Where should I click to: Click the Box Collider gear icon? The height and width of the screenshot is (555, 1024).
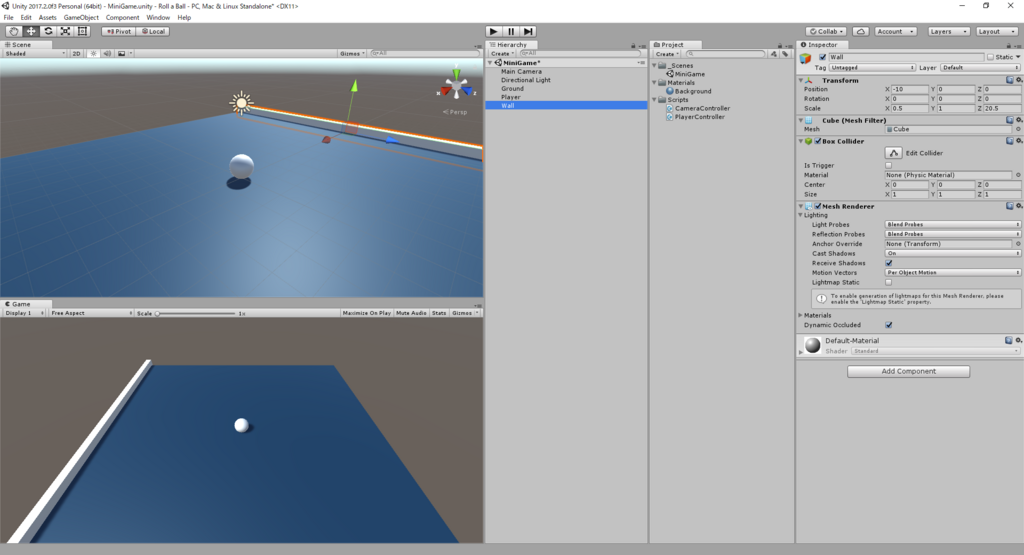coord(1019,141)
